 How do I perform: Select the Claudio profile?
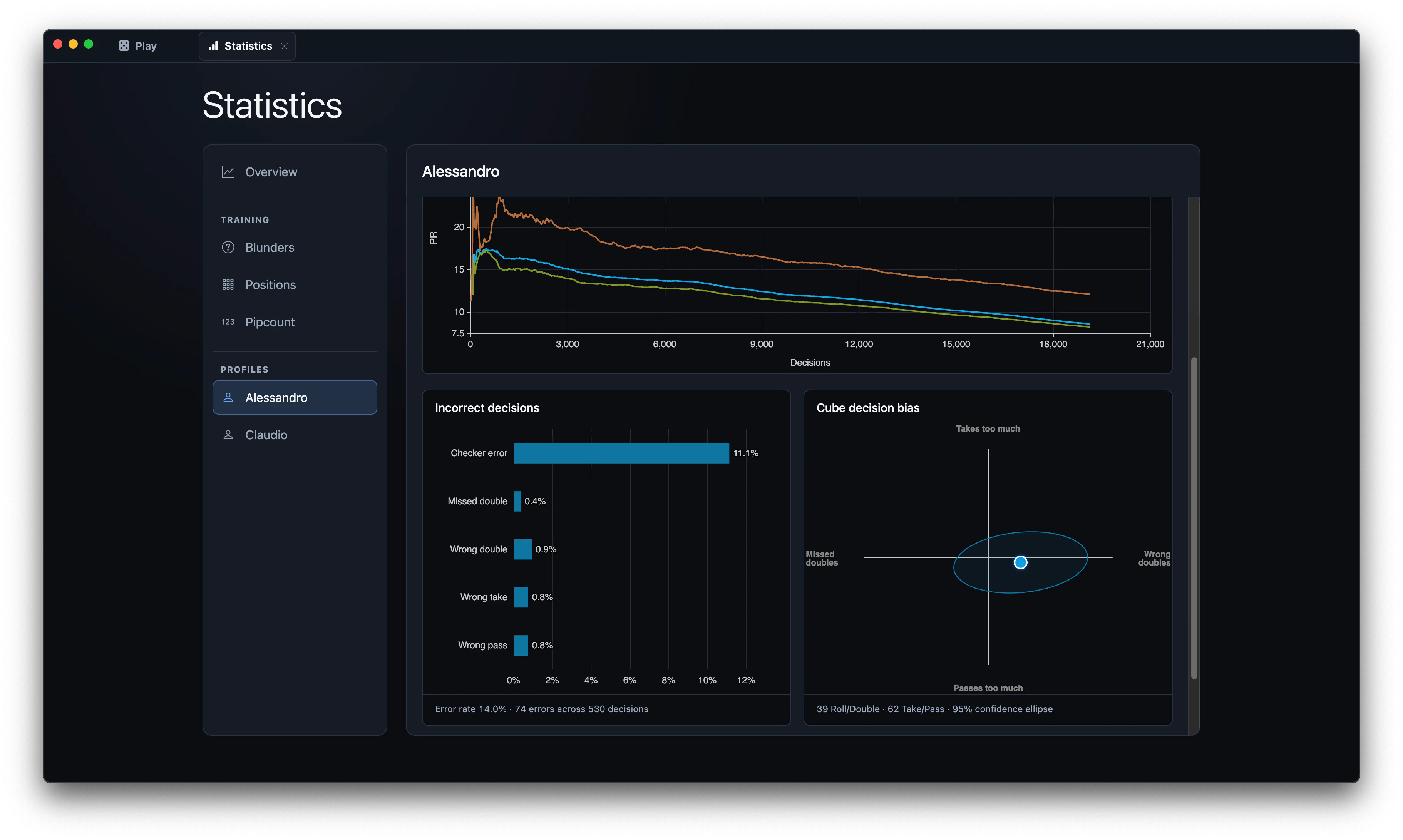[x=295, y=435]
